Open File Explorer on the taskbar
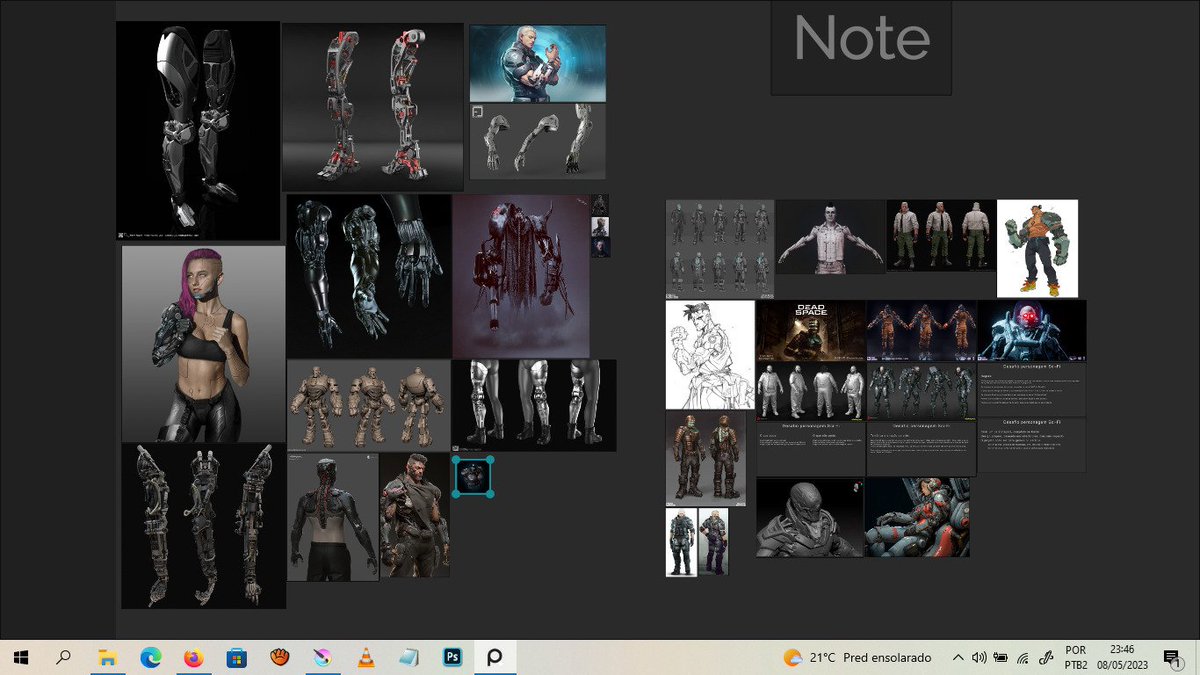The width and height of the screenshot is (1200, 675). tap(106, 658)
